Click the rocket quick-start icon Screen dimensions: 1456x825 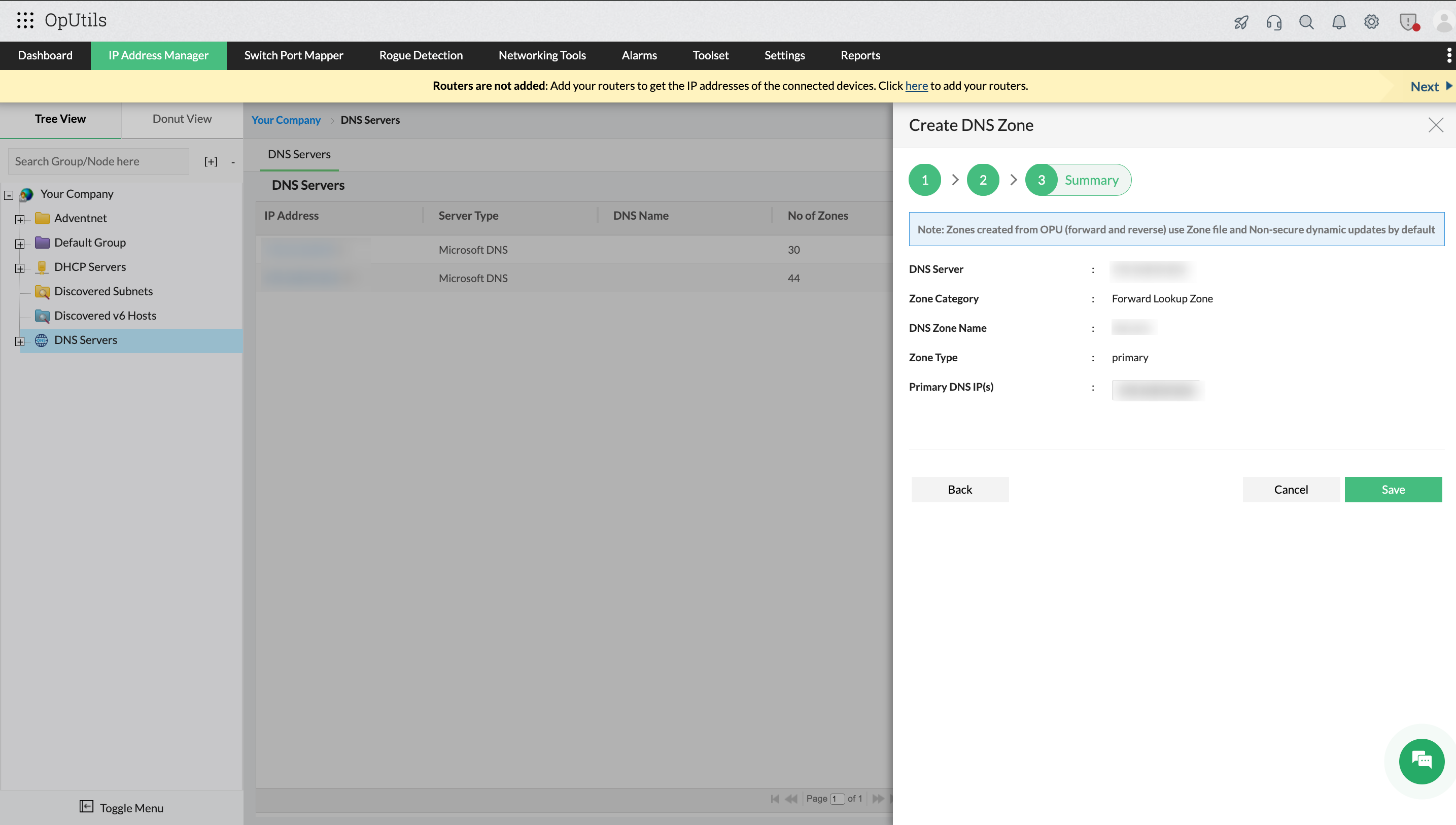[x=1241, y=22]
